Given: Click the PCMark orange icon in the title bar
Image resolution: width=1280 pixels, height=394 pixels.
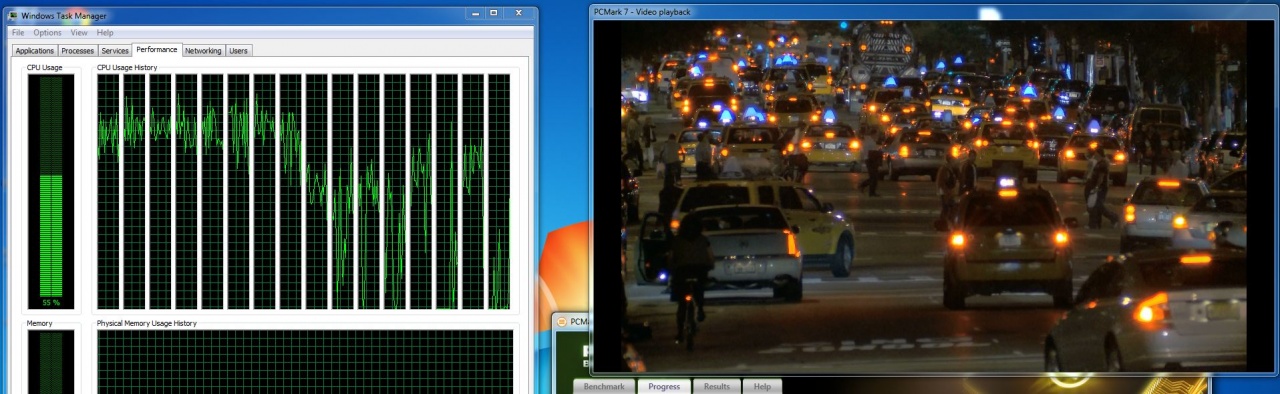Looking at the screenshot, I should (x=561, y=322).
